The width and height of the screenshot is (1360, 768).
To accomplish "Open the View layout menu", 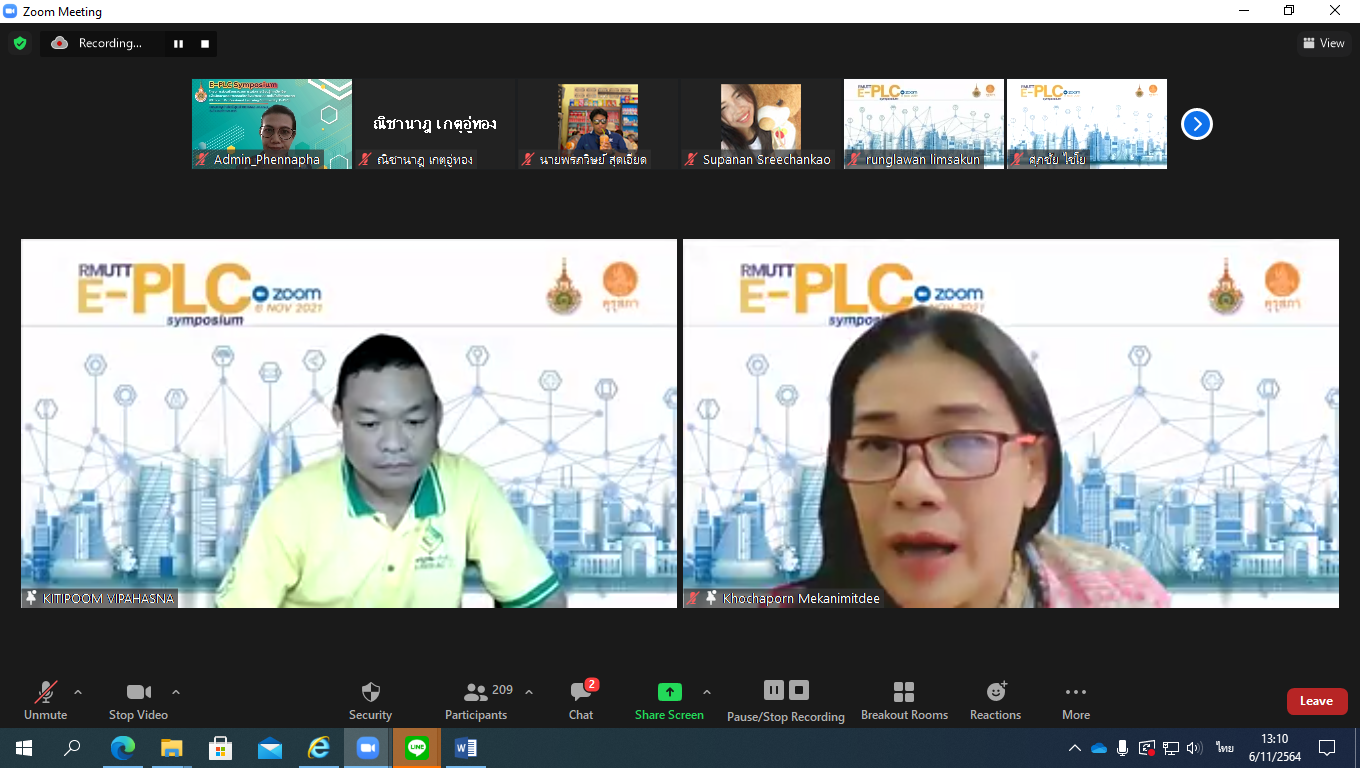I will pos(1323,43).
